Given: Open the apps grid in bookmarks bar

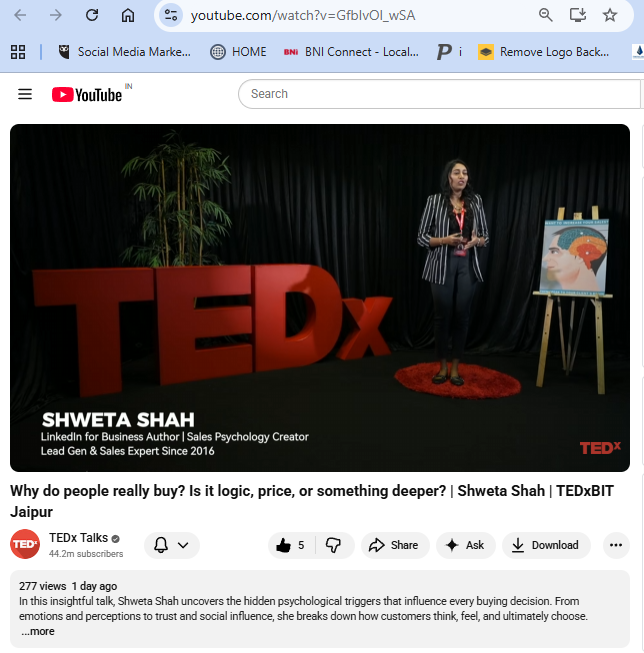Looking at the screenshot, I should (x=18, y=52).
